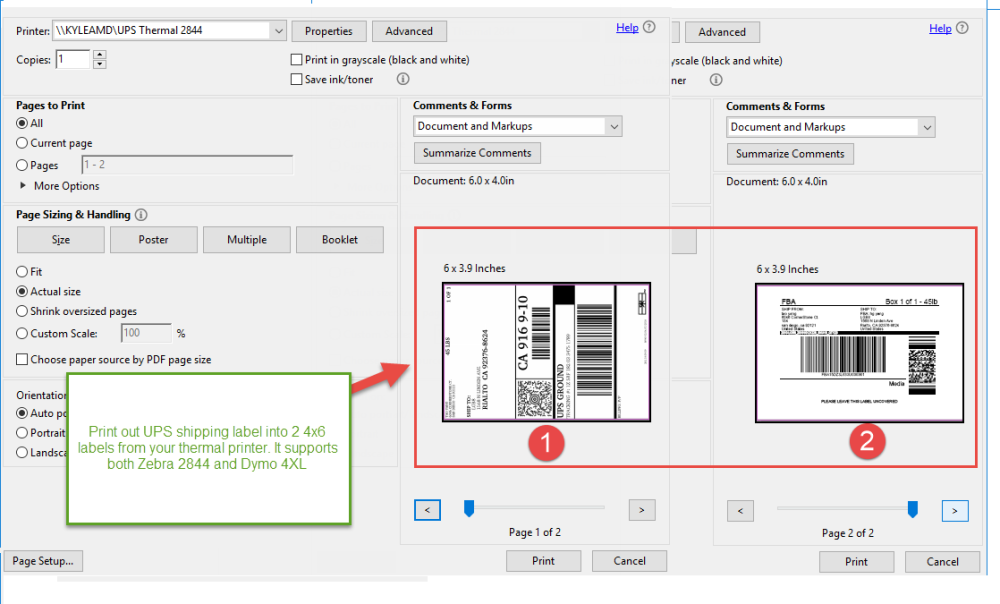1000x604 pixels.
Task: Select Landscape orientation radio button
Action: pos(22,452)
